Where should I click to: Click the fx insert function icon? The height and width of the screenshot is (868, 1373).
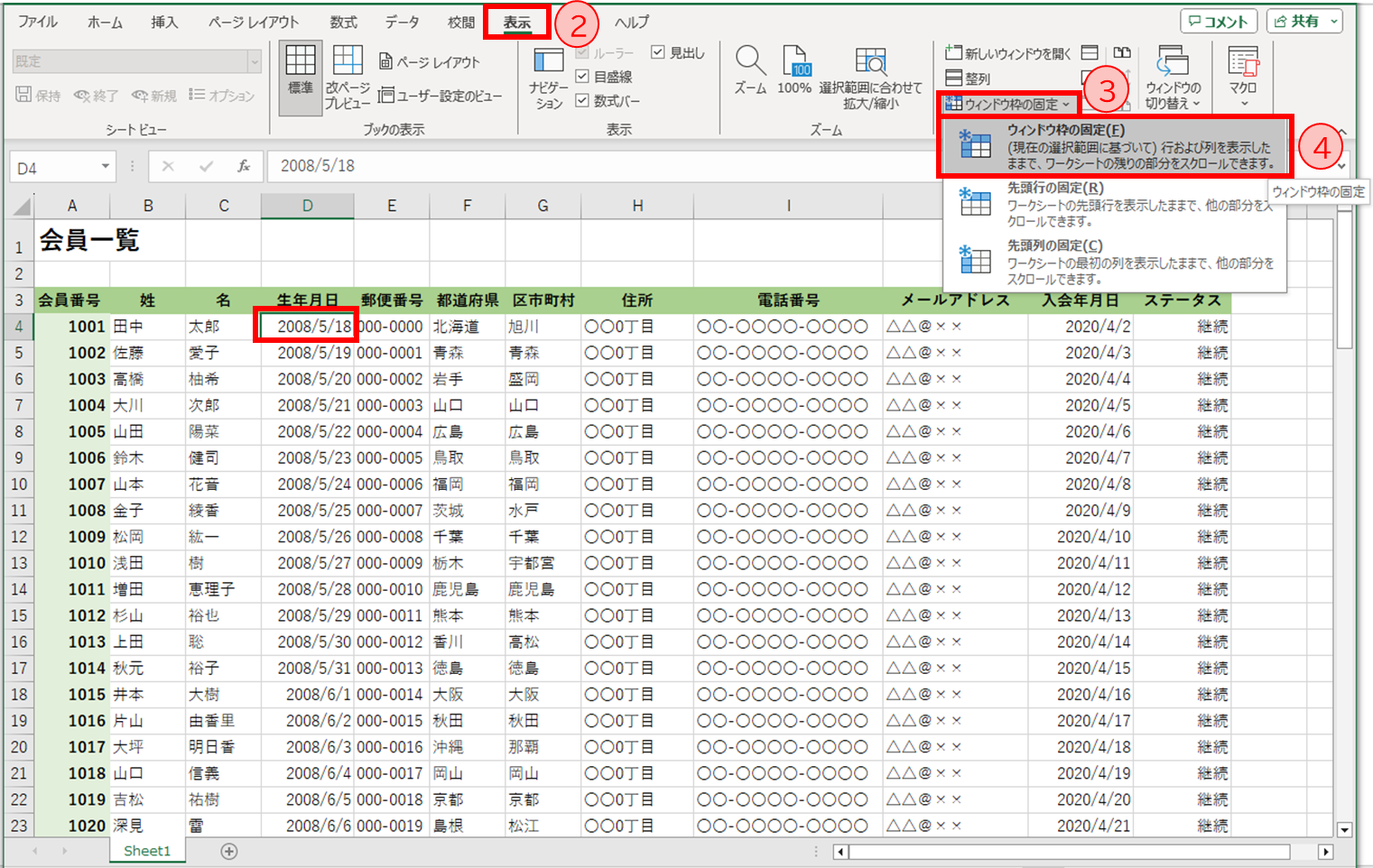pyautogui.click(x=244, y=166)
